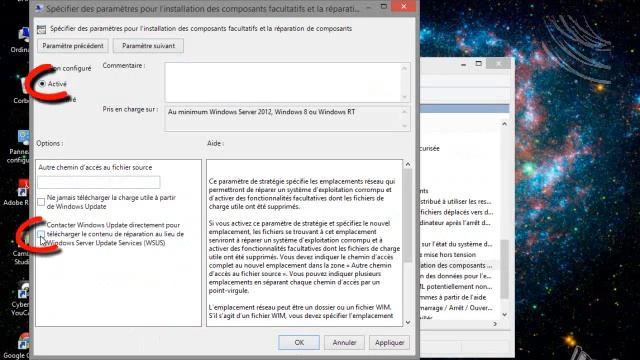The height and width of the screenshot is (360, 640).
Task: Click 'curisée' entry in background window
Action: (430, 149)
